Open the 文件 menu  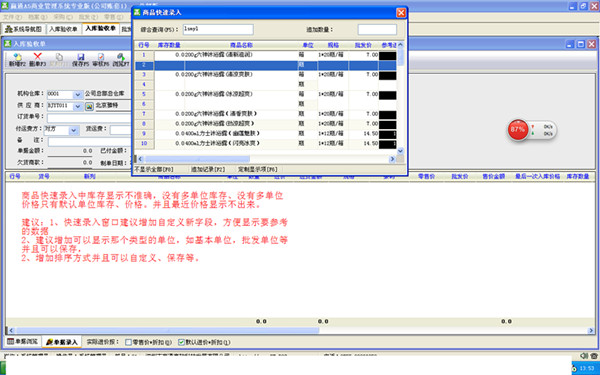pos(13,17)
